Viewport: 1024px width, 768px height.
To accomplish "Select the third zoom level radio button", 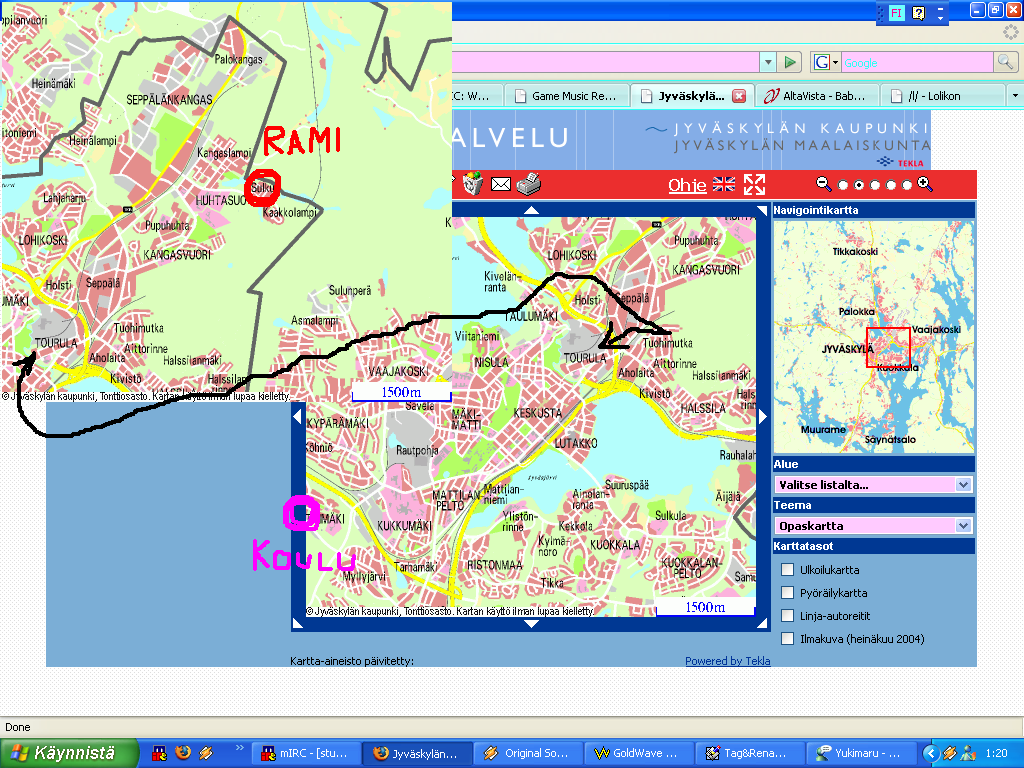I will 875,185.
